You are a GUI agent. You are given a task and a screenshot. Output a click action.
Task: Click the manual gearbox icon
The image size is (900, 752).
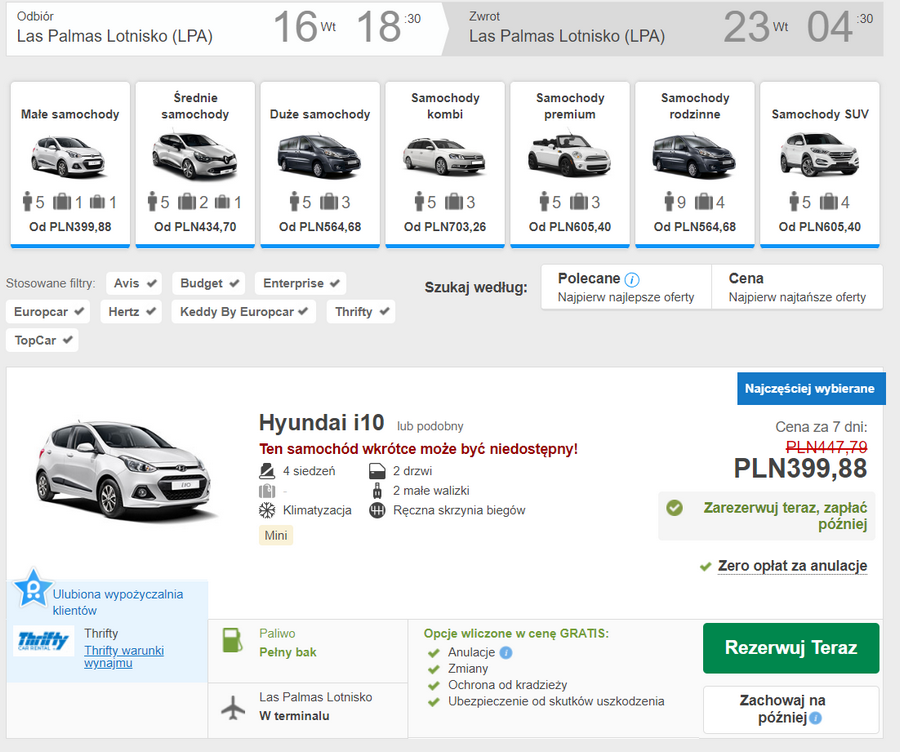(x=377, y=510)
